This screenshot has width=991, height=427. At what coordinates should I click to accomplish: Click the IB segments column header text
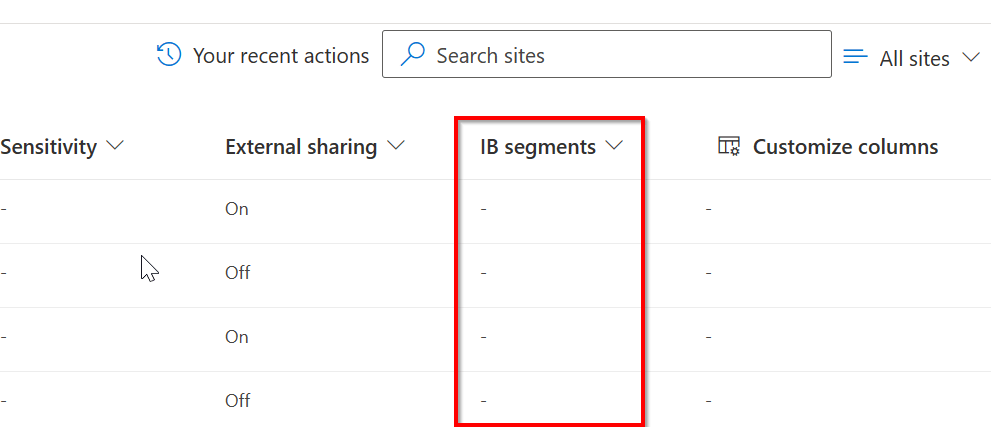[x=538, y=147]
